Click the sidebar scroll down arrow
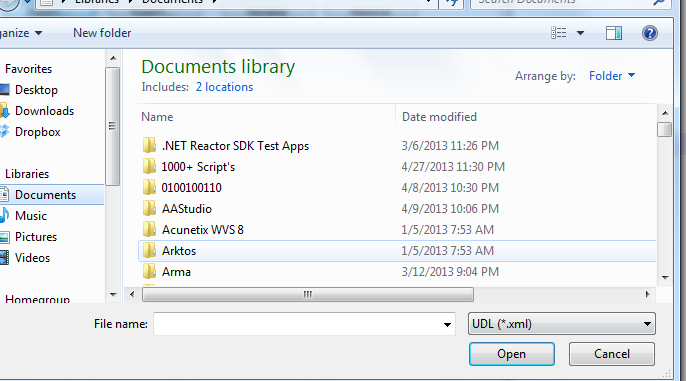 [113, 295]
